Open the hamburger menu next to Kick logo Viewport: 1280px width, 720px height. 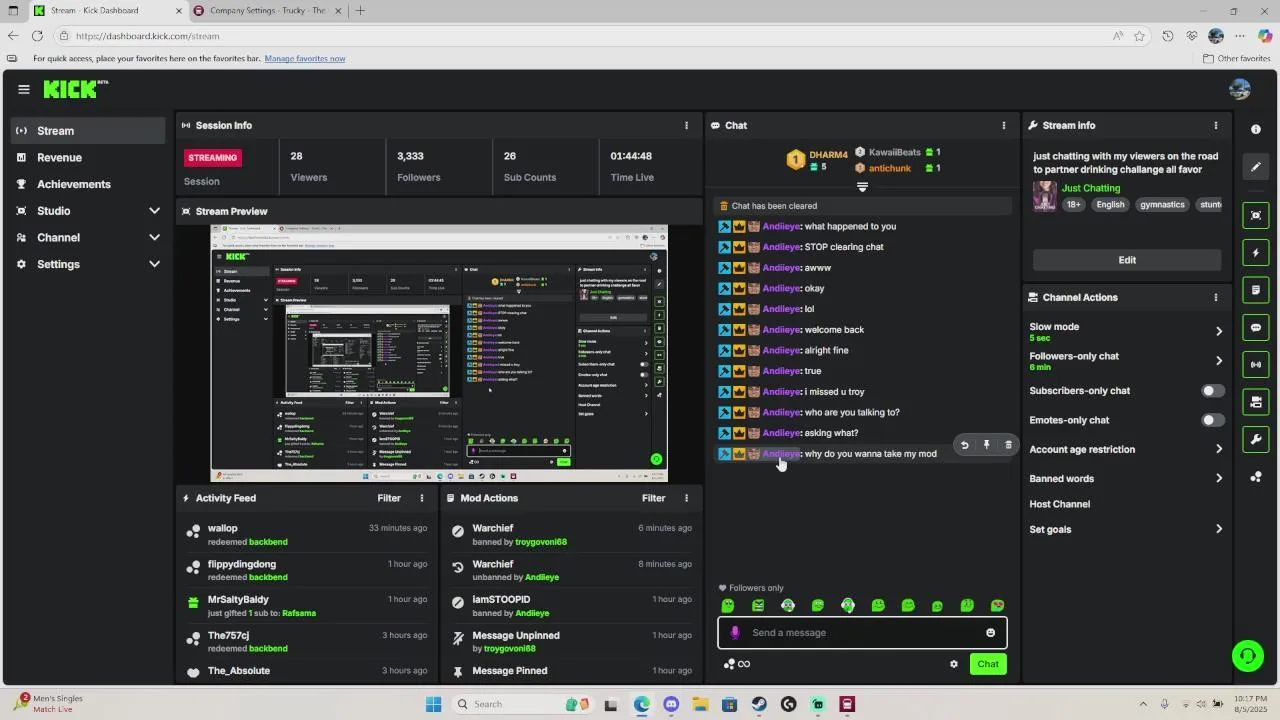pyautogui.click(x=24, y=89)
